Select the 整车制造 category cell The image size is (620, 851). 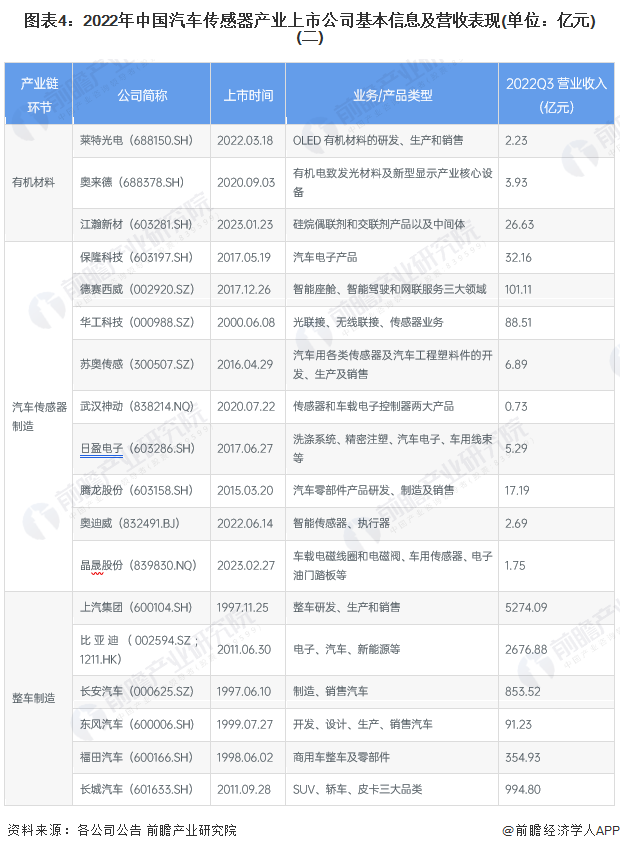tap(39, 698)
